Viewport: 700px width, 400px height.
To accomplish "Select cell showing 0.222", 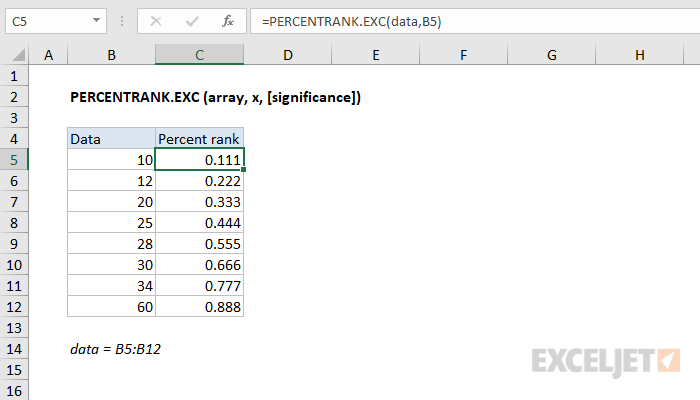I will (x=199, y=181).
